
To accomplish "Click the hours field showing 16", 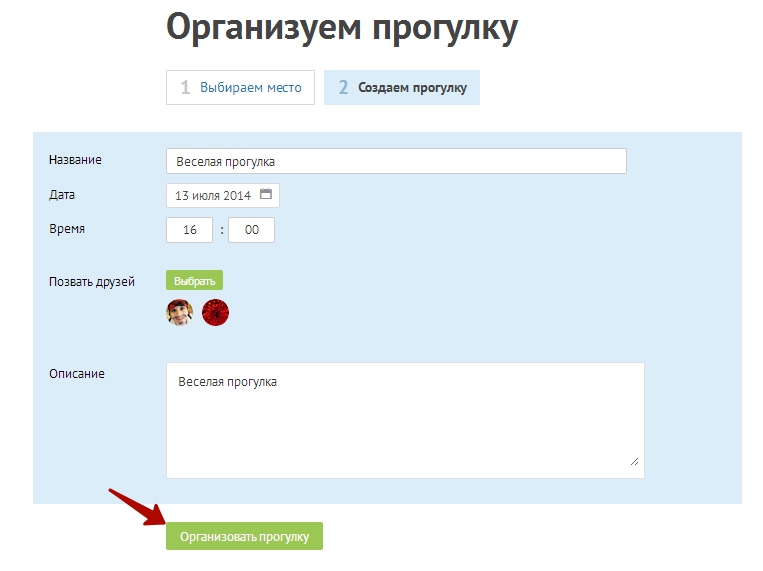I will click(x=190, y=230).
